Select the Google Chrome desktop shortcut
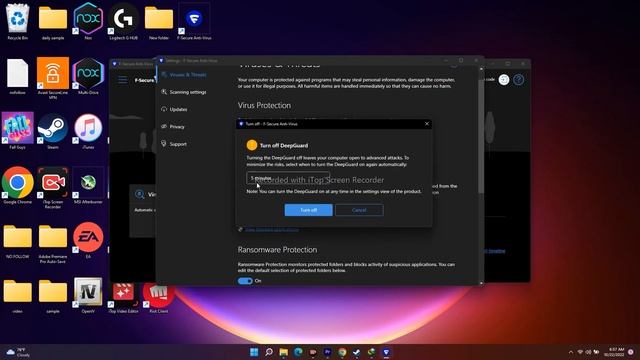The width and height of the screenshot is (640, 360). coord(18,185)
